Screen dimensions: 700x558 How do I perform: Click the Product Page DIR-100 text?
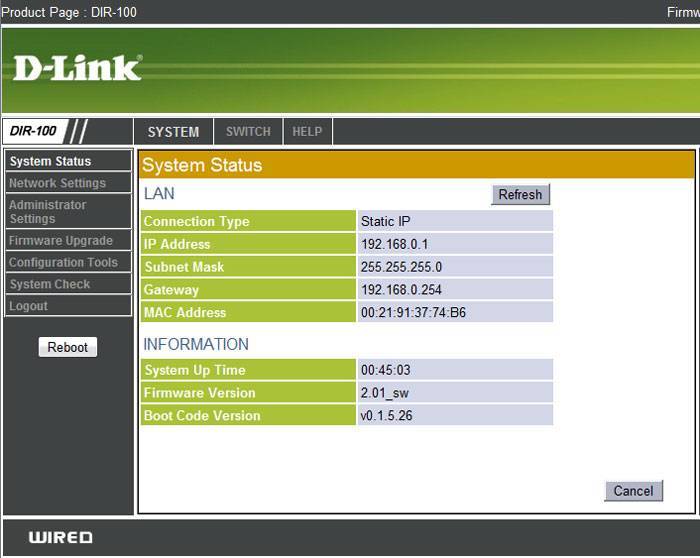coord(69,12)
